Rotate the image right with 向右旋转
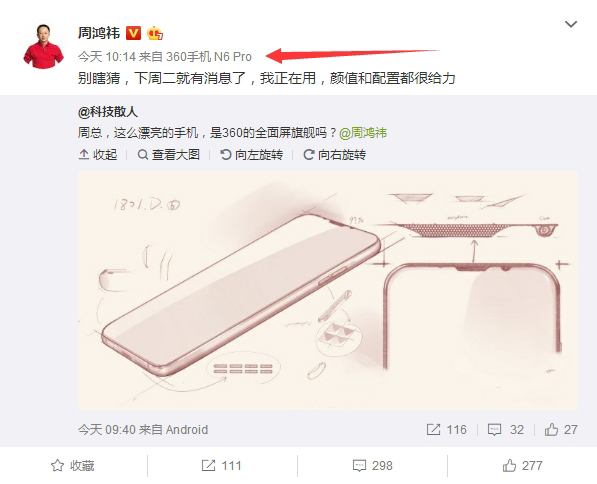 click(x=335, y=155)
